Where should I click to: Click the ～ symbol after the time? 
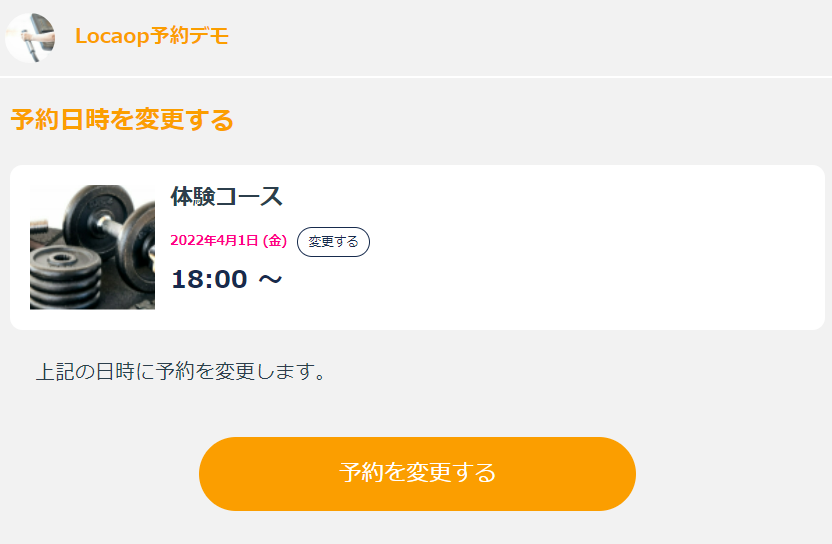(x=270, y=280)
